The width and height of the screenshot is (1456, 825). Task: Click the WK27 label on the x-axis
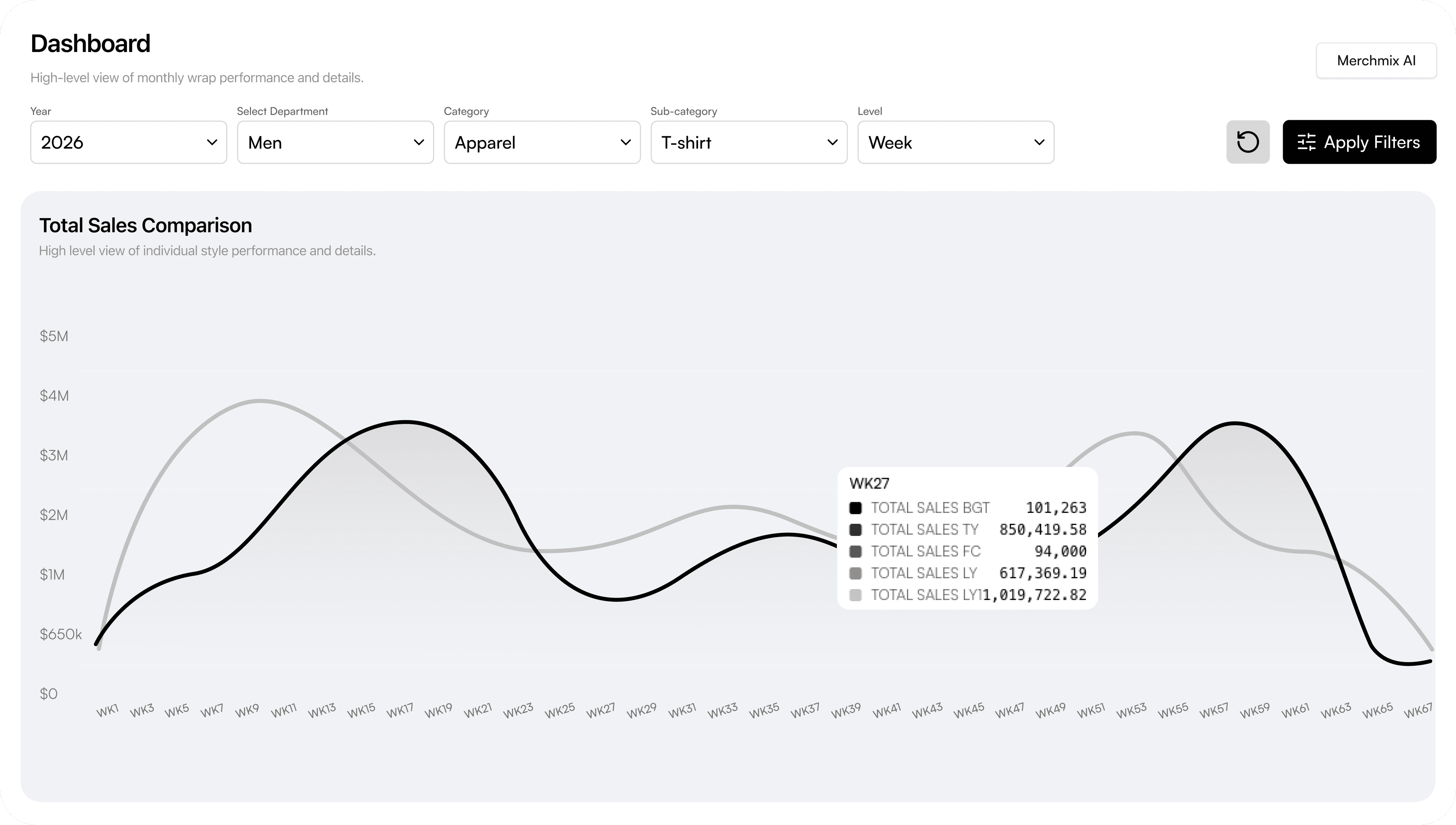click(600, 710)
